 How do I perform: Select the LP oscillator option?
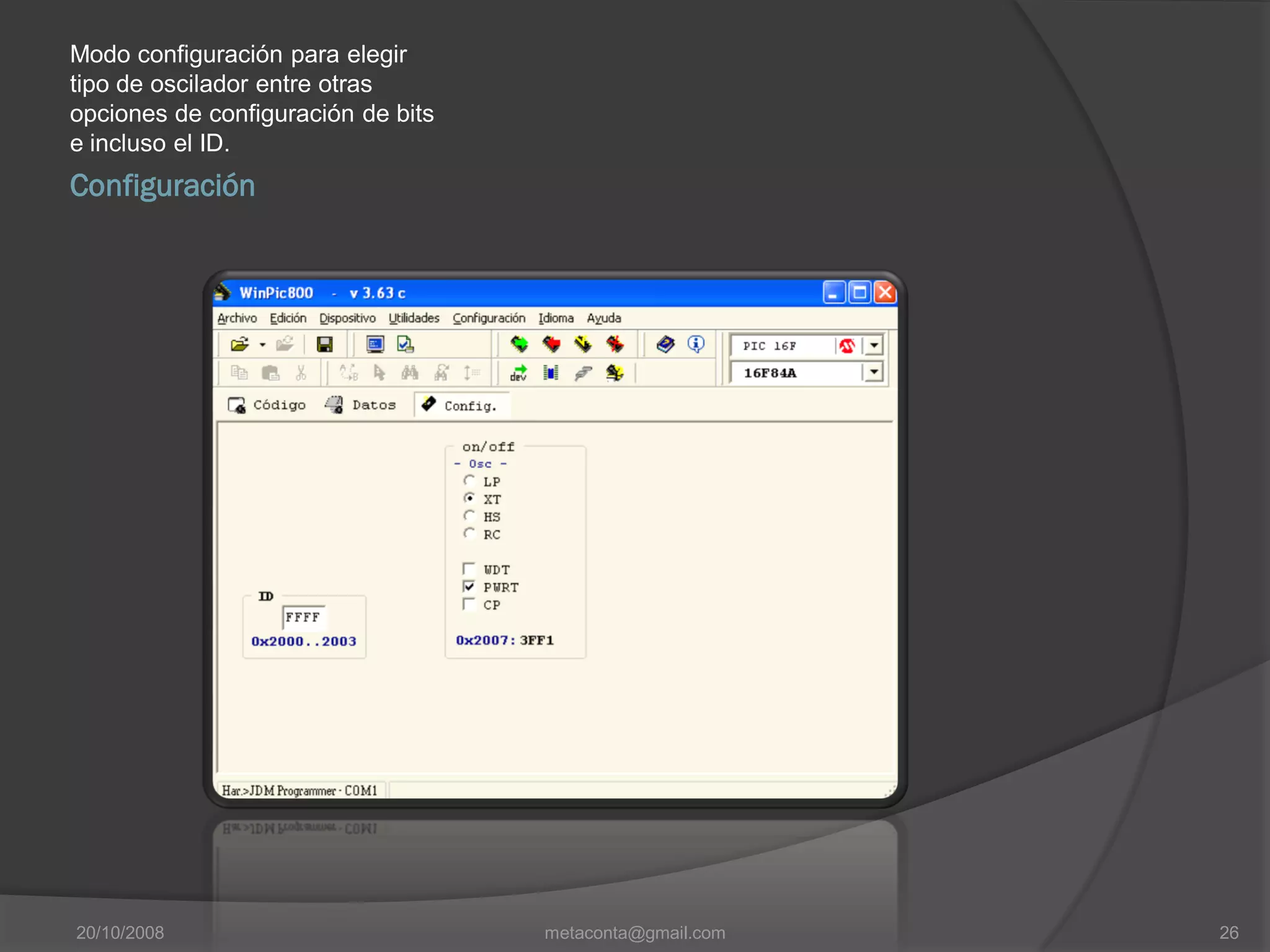(x=469, y=481)
